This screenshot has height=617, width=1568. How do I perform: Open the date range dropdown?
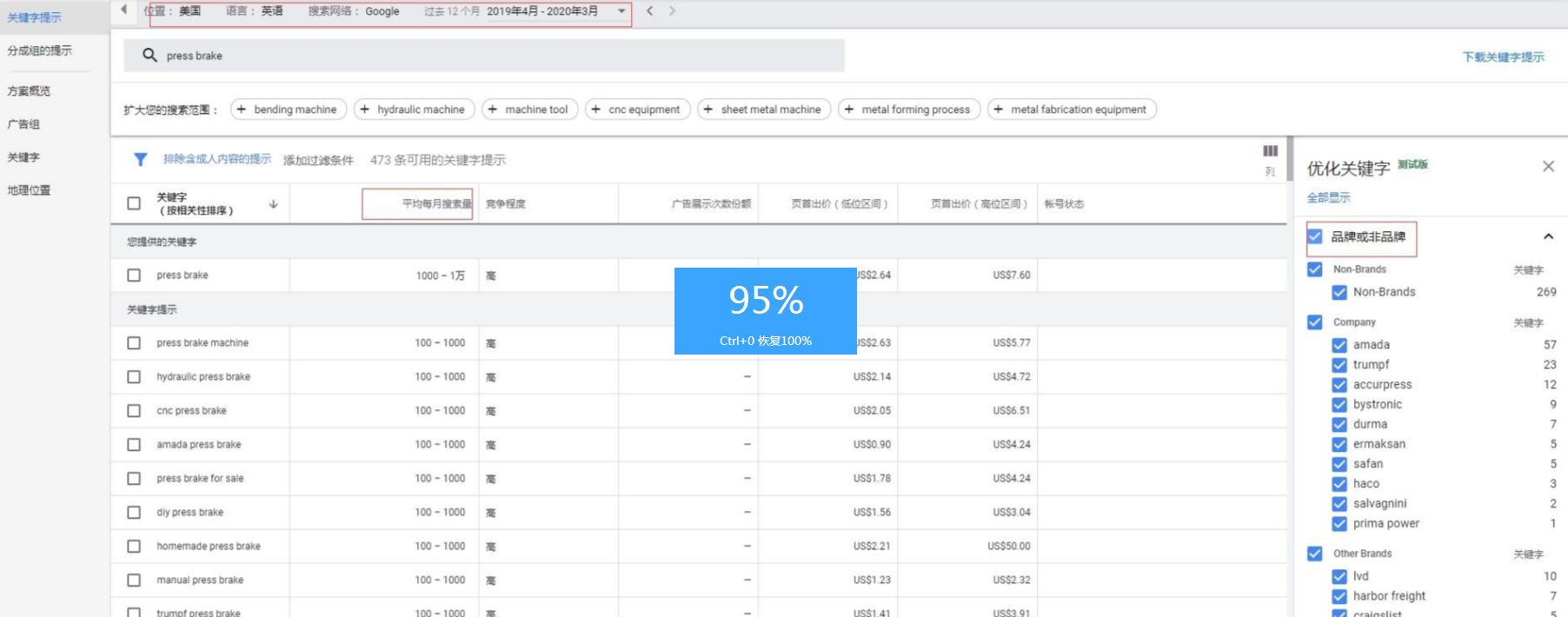[x=621, y=11]
